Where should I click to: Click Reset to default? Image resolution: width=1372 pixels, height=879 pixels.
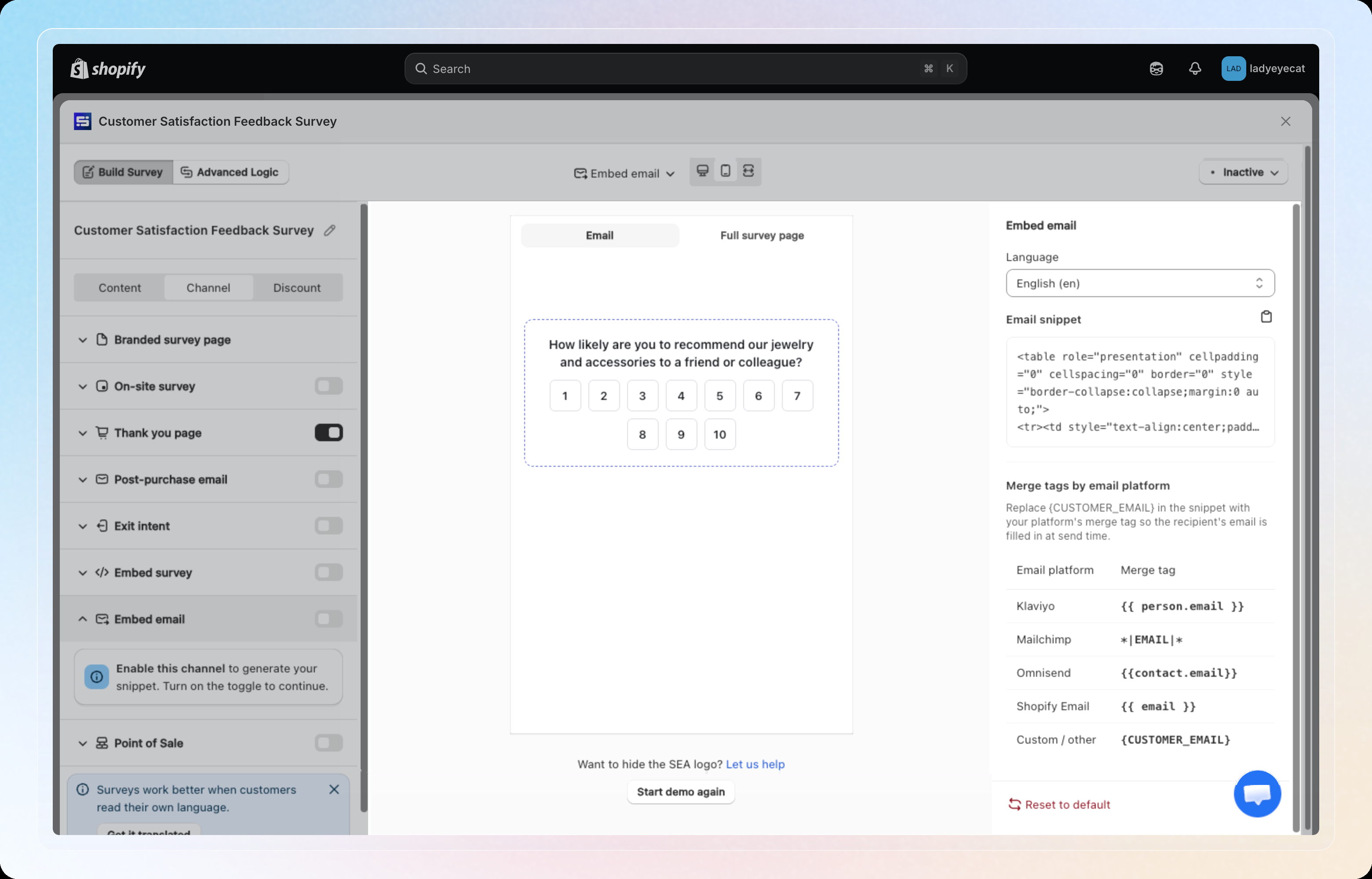[x=1059, y=804]
